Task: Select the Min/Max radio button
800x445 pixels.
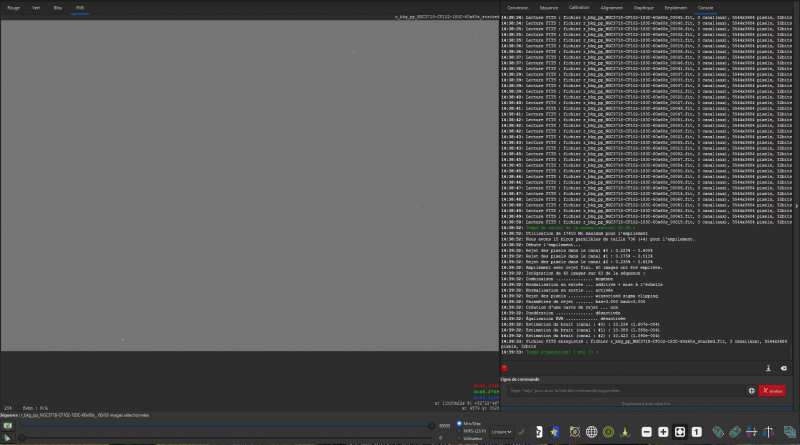Action: (x=459, y=424)
